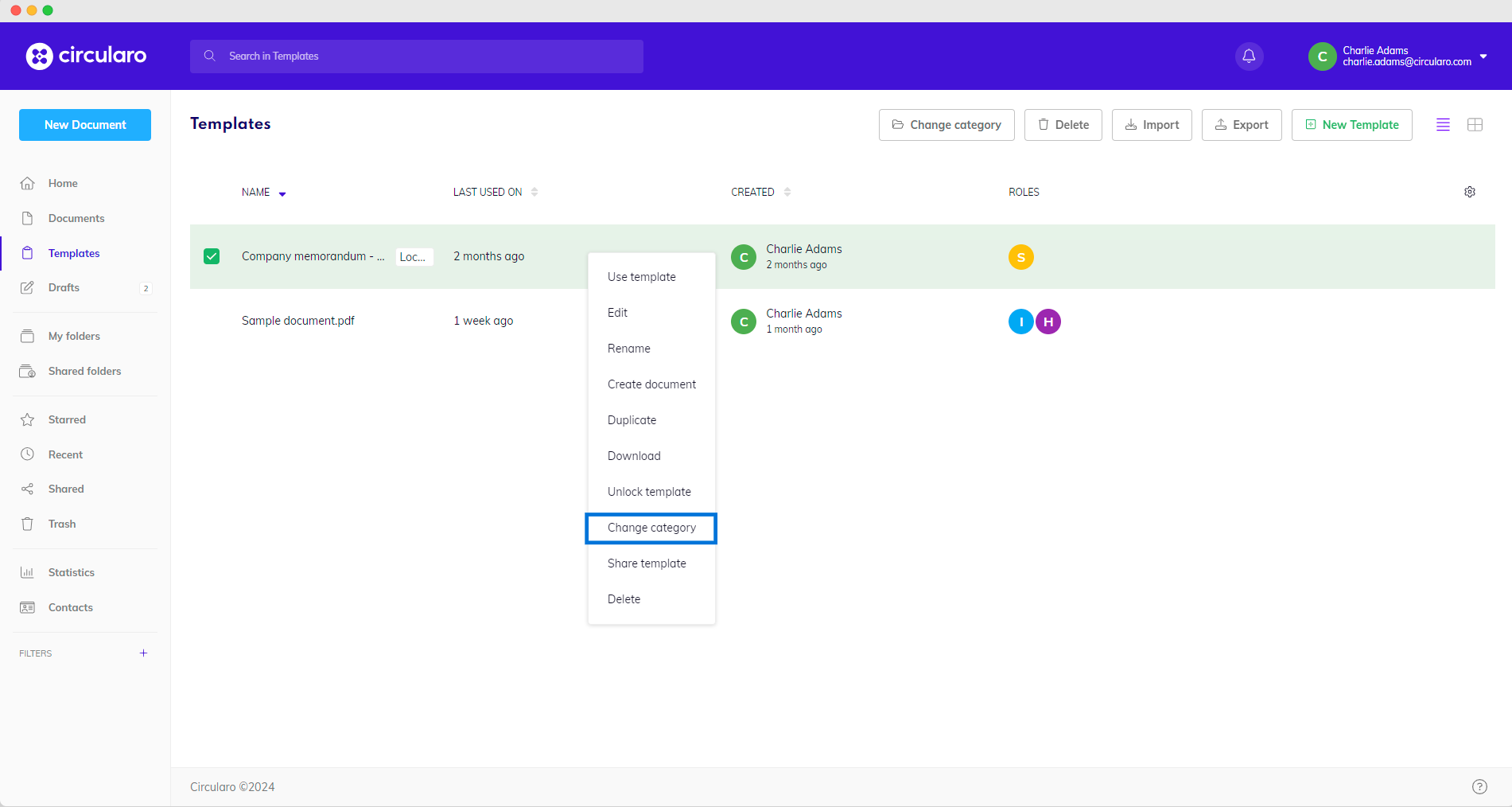Image resolution: width=1512 pixels, height=807 pixels.
Task: Select Unlock template in context menu
Action: [x=648, y=492]
